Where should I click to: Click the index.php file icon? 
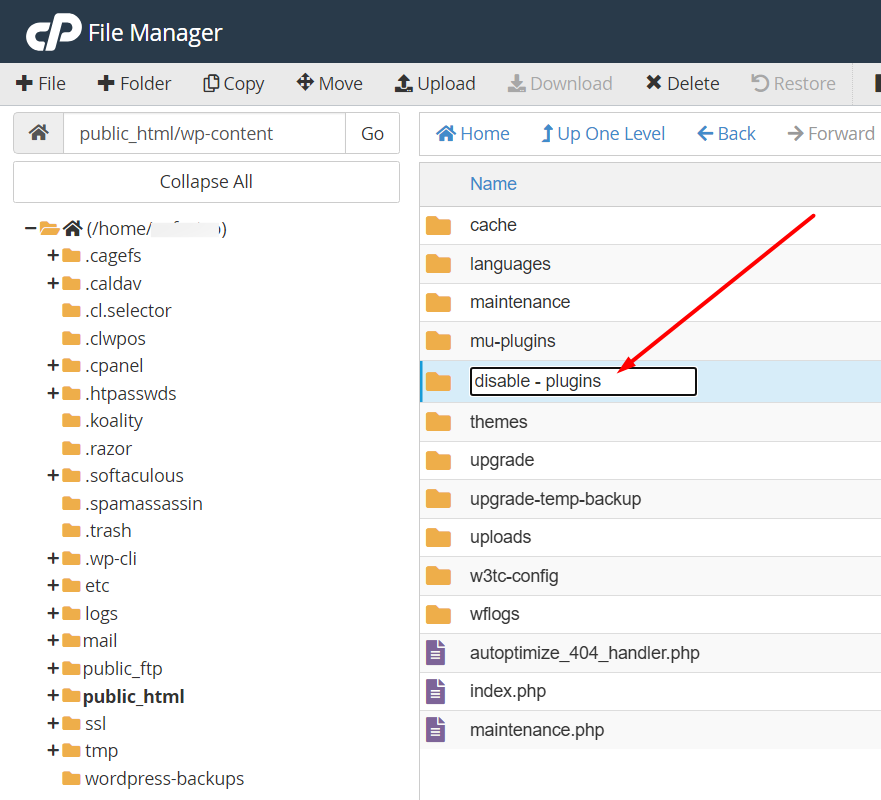point(436,691)
